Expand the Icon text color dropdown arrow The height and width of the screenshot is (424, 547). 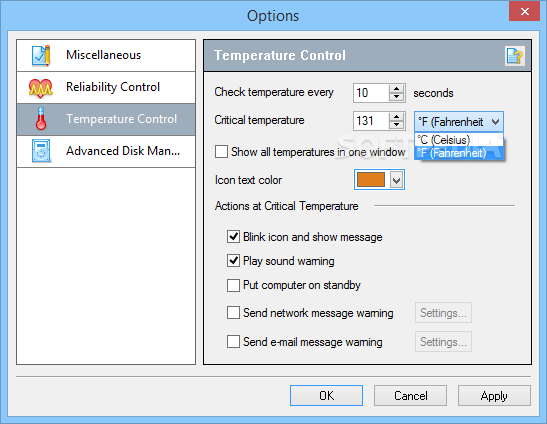[x=396, y=180]
